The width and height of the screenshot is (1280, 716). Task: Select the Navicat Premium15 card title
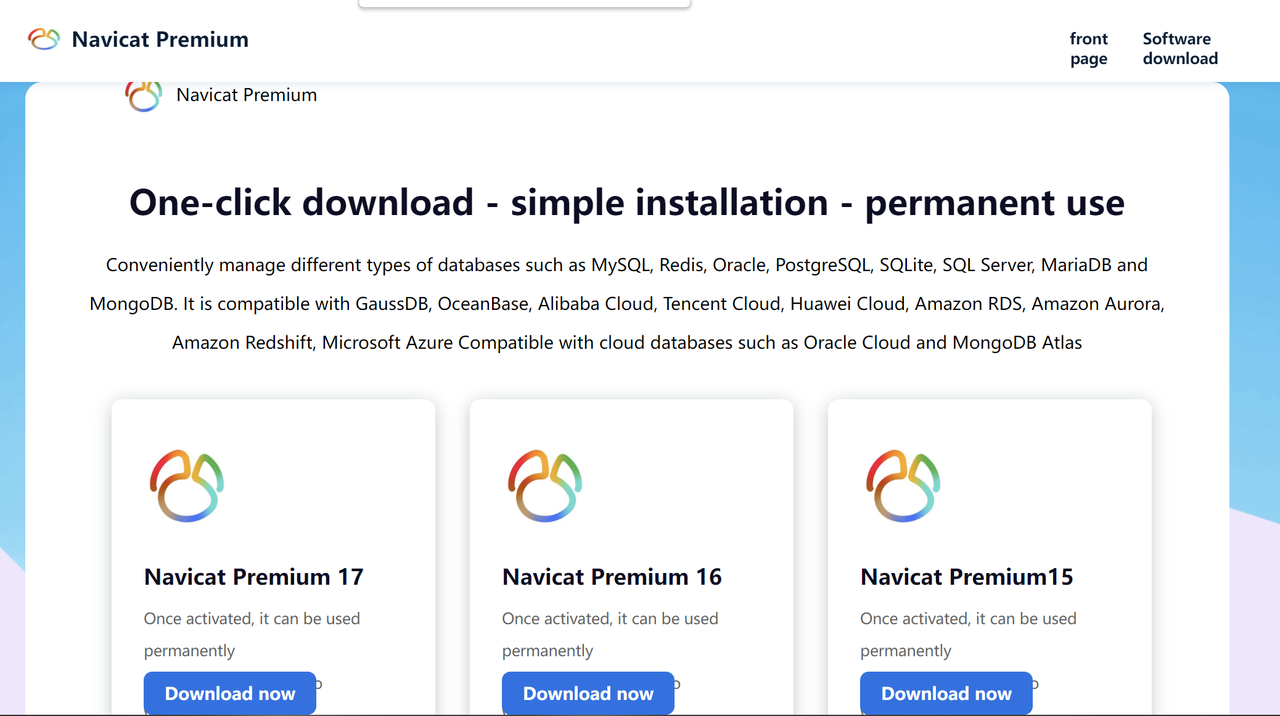[967, 577]
